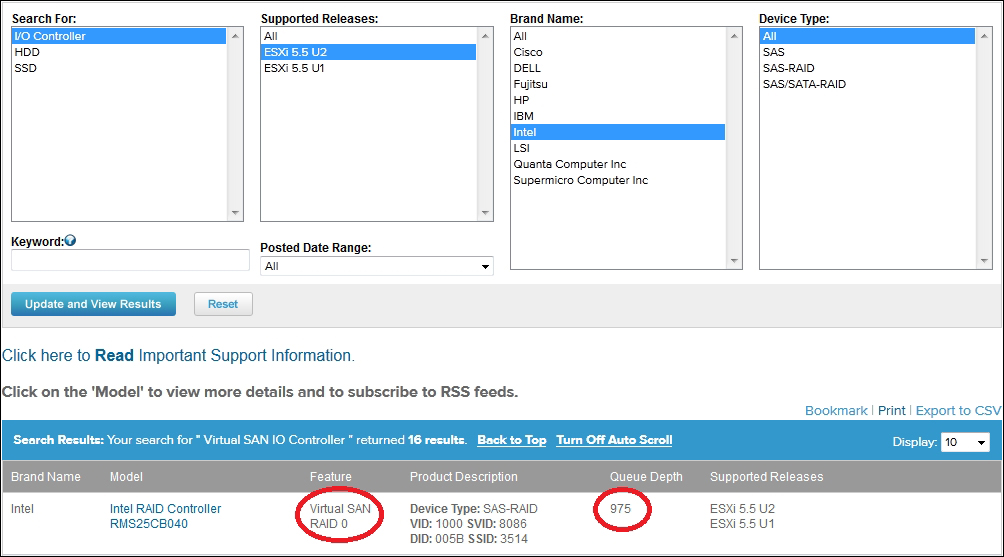Screen dimensions: 1004x557
Task: Select DELL brand
Action: pyautogui.click(x=618, y=68)
